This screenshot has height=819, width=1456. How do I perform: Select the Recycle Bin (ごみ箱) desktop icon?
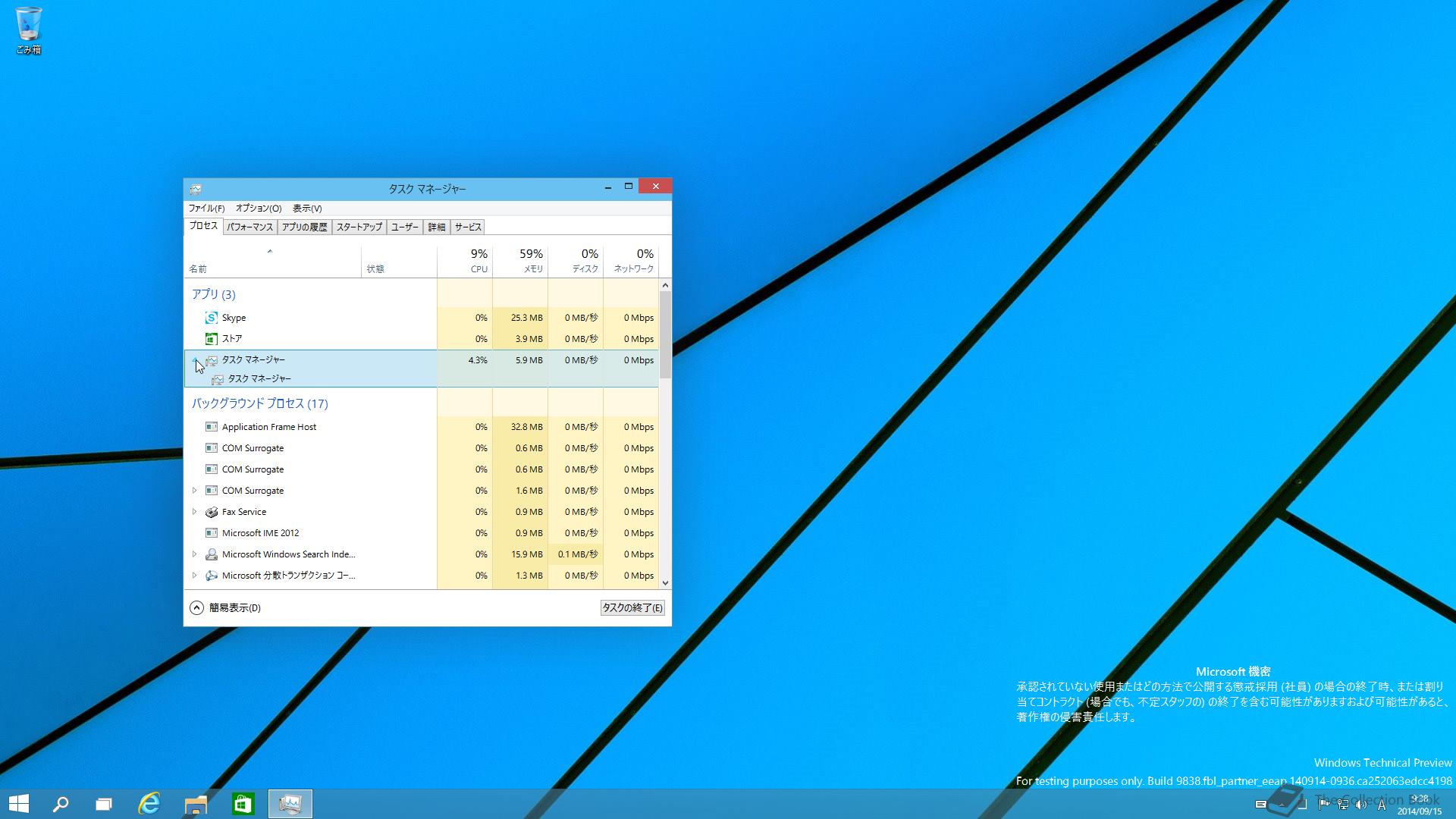pyautogui.click(x=28, y=30)
